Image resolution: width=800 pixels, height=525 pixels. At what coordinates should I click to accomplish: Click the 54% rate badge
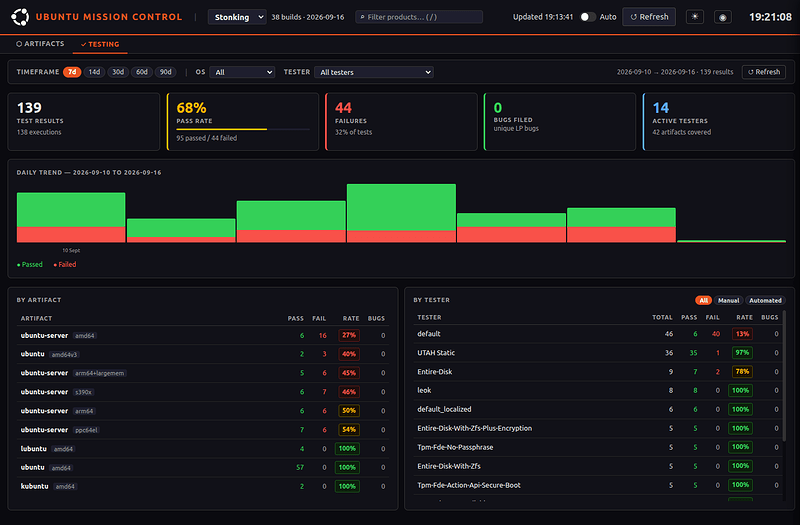point(349,430)
